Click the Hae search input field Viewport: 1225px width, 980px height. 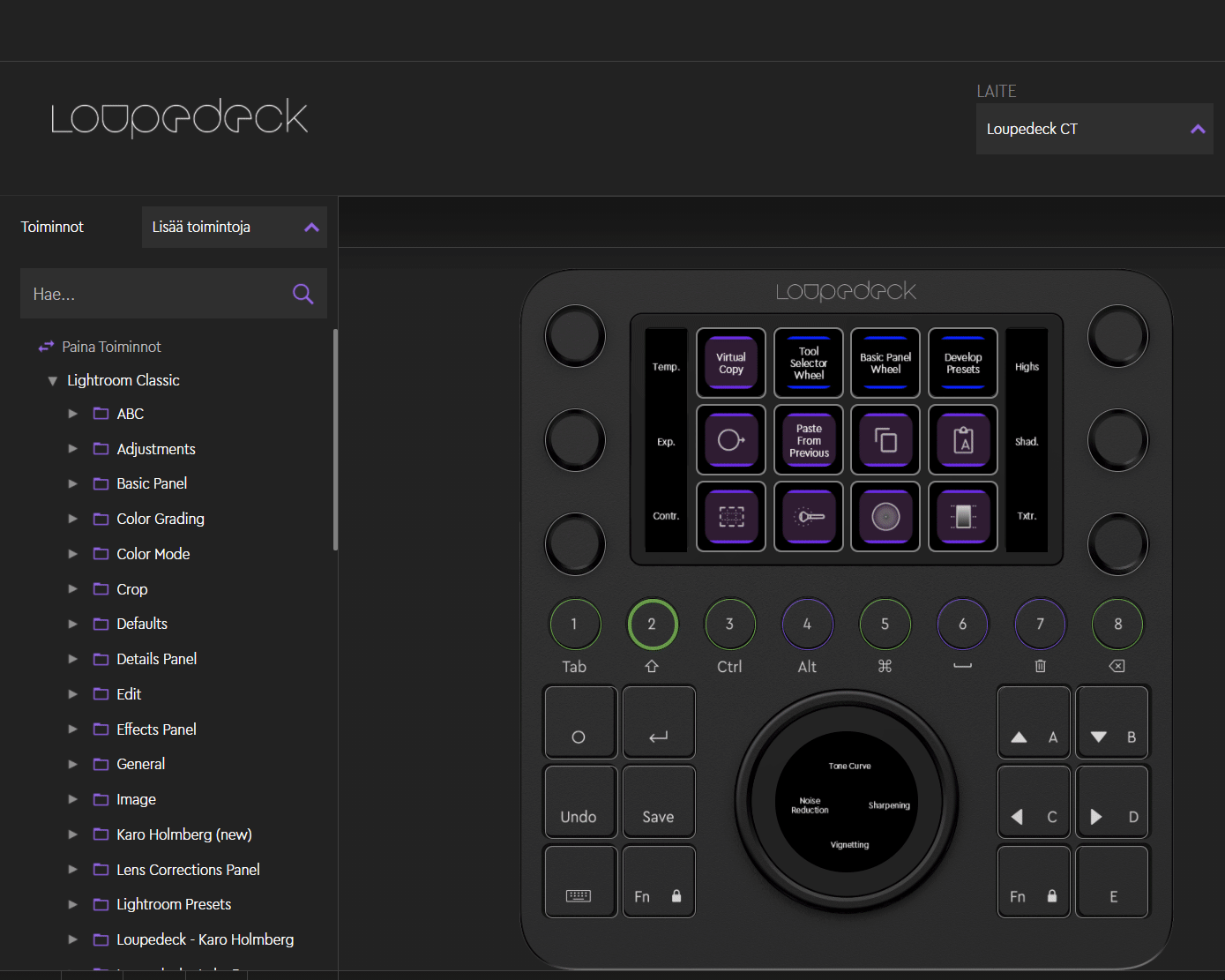[x=154, y=294]
